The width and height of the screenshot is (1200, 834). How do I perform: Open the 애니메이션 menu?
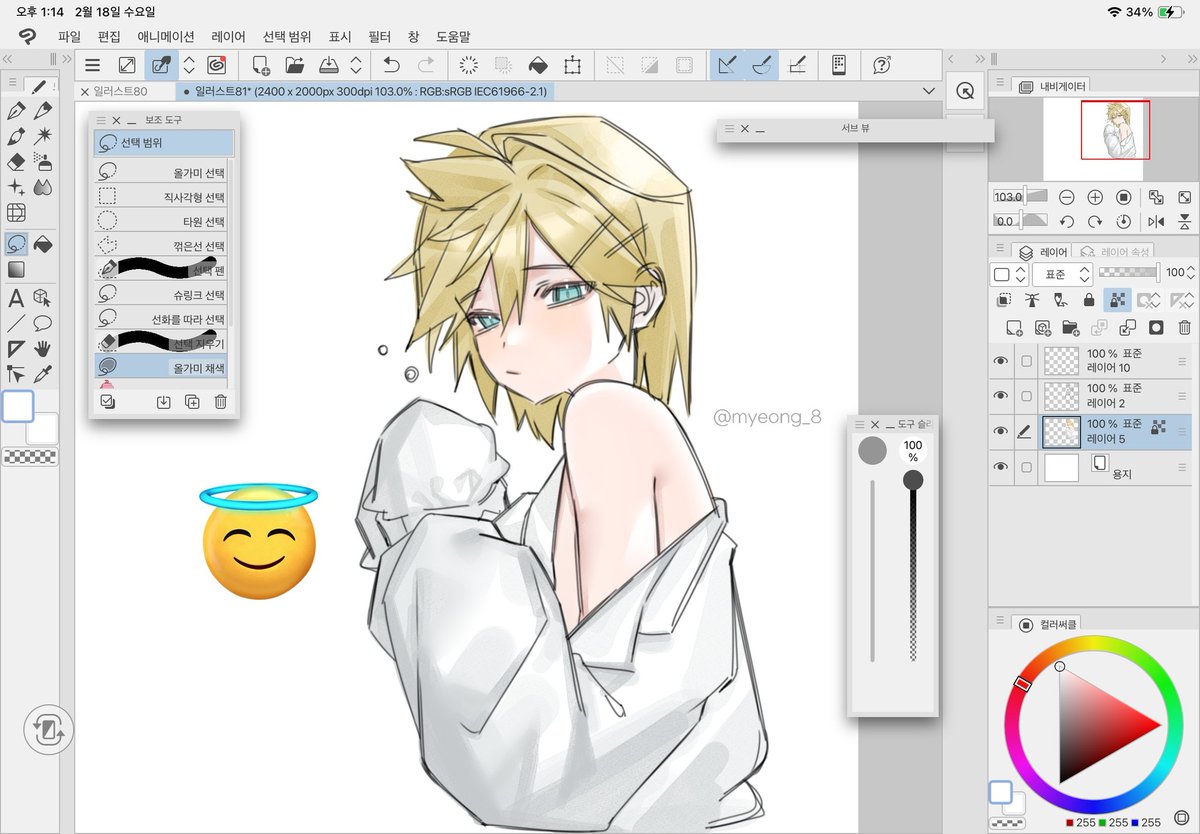point(167,36)
